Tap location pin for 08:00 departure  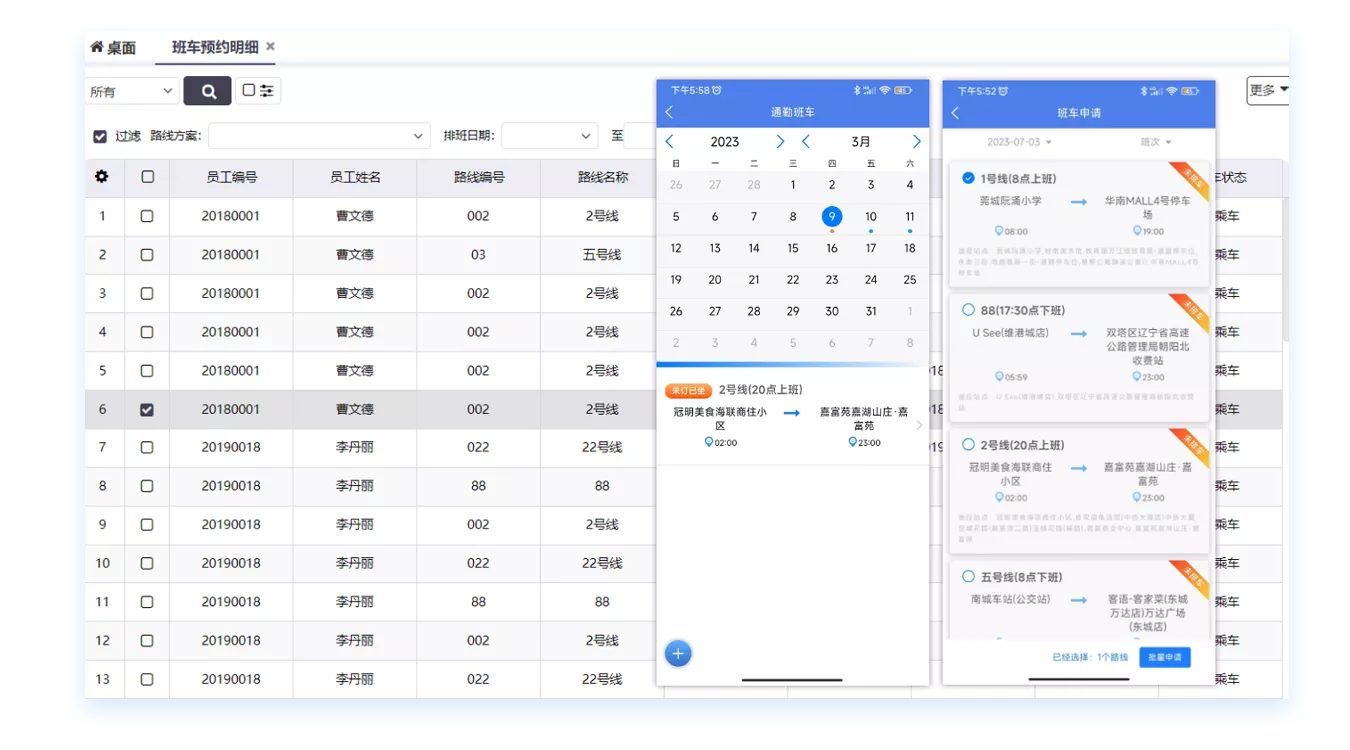tap(997, 231)
